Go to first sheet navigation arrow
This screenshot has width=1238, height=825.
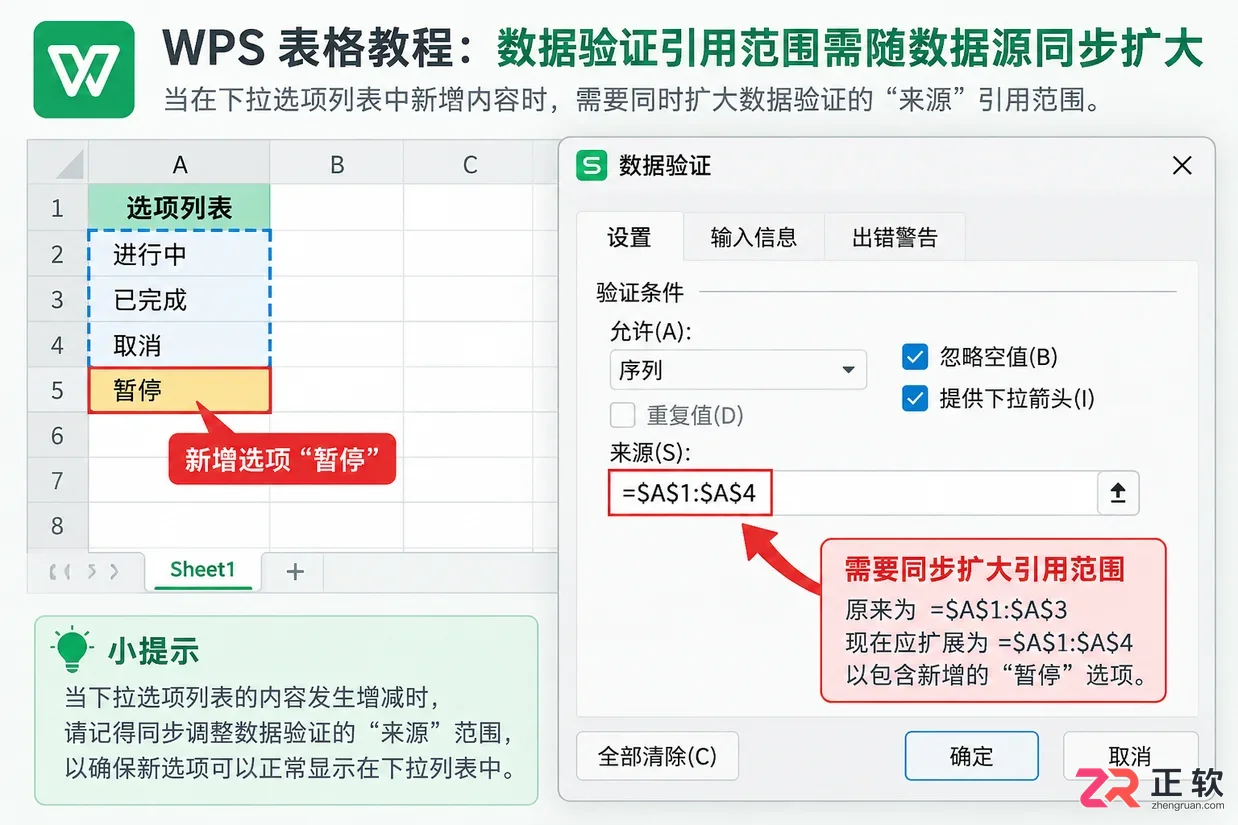coord(53,572)
